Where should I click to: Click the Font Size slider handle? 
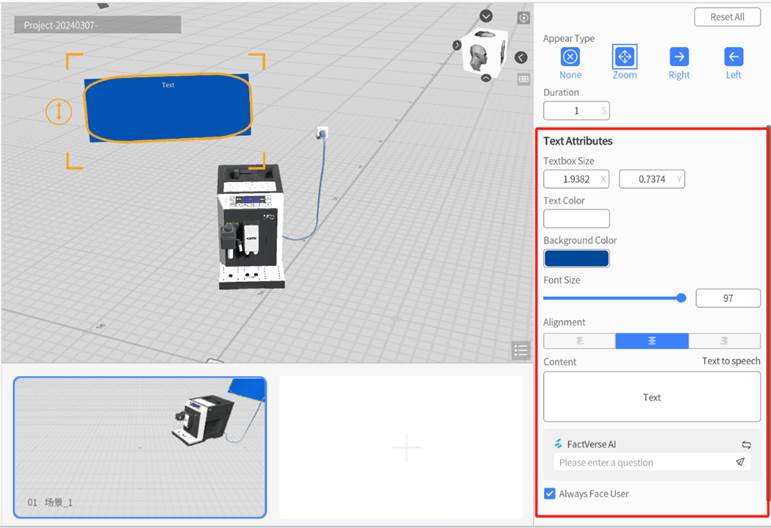click(x=681, y=297)
